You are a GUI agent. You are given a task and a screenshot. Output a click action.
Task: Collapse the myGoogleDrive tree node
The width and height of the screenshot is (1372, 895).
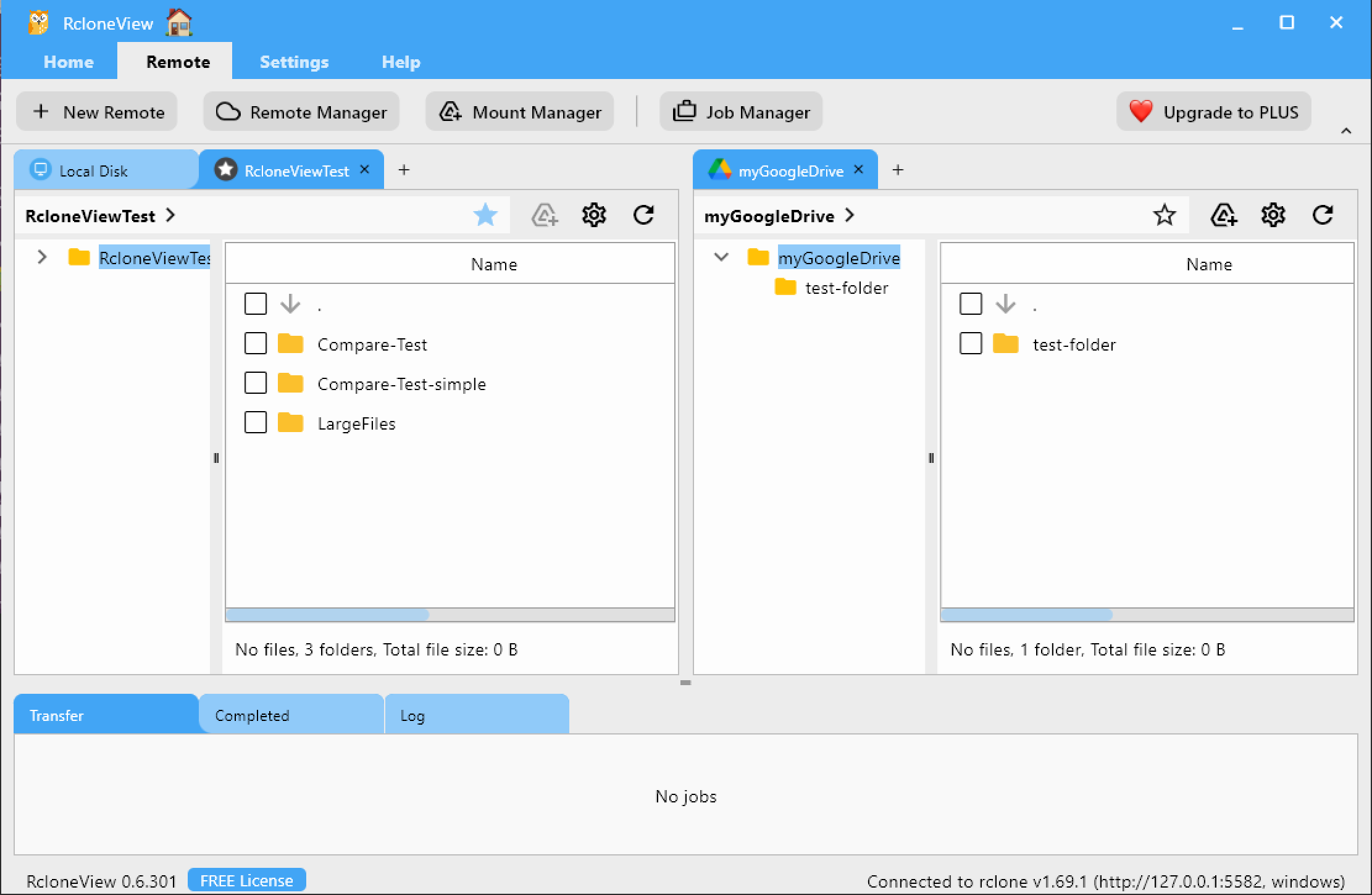pyautogui.click(x=721, y=257)
